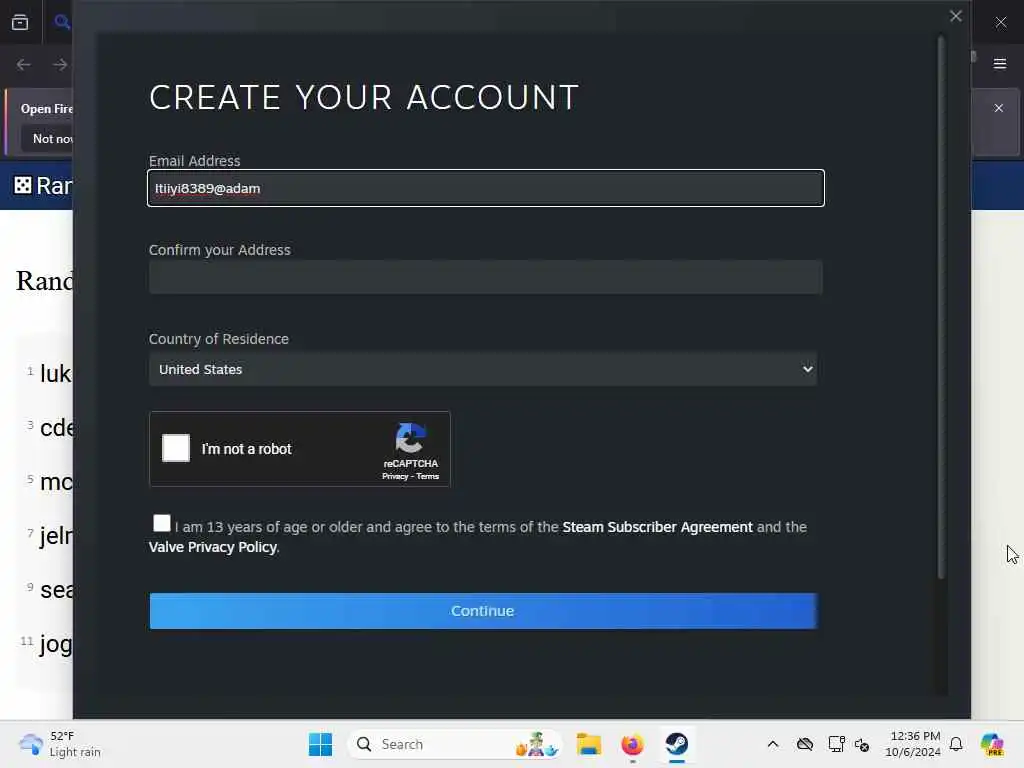The image size is (1024, 768).
Task: Click the taskbar Search box
Action: point(456,744)
